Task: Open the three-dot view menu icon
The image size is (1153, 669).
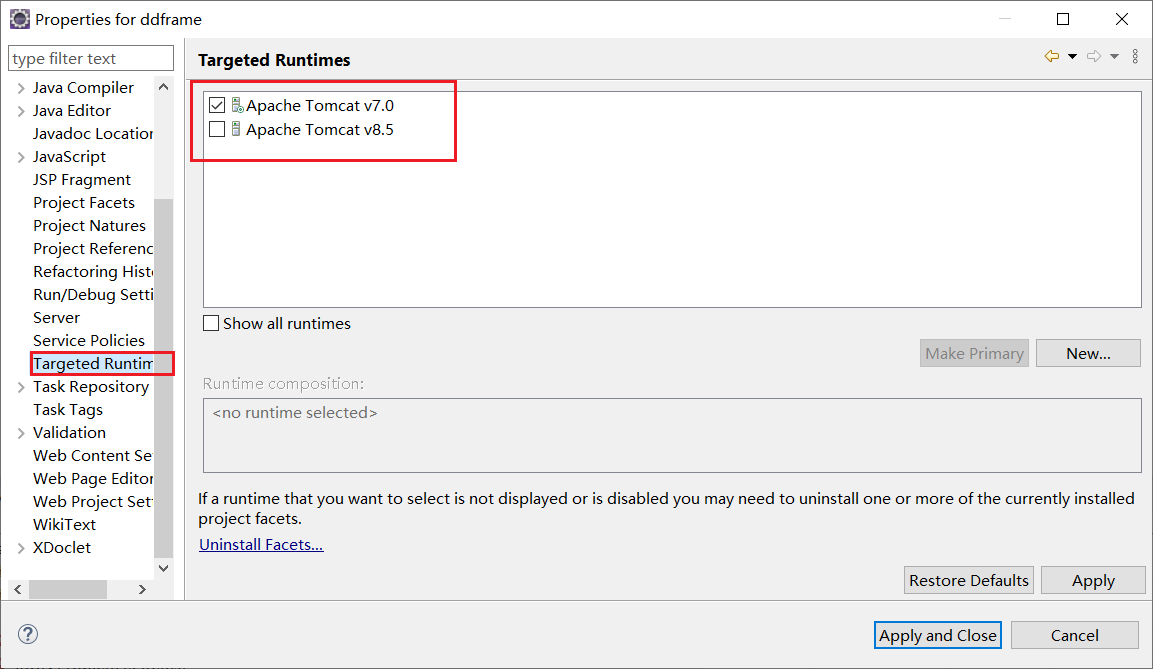Action: point(1135,57)
